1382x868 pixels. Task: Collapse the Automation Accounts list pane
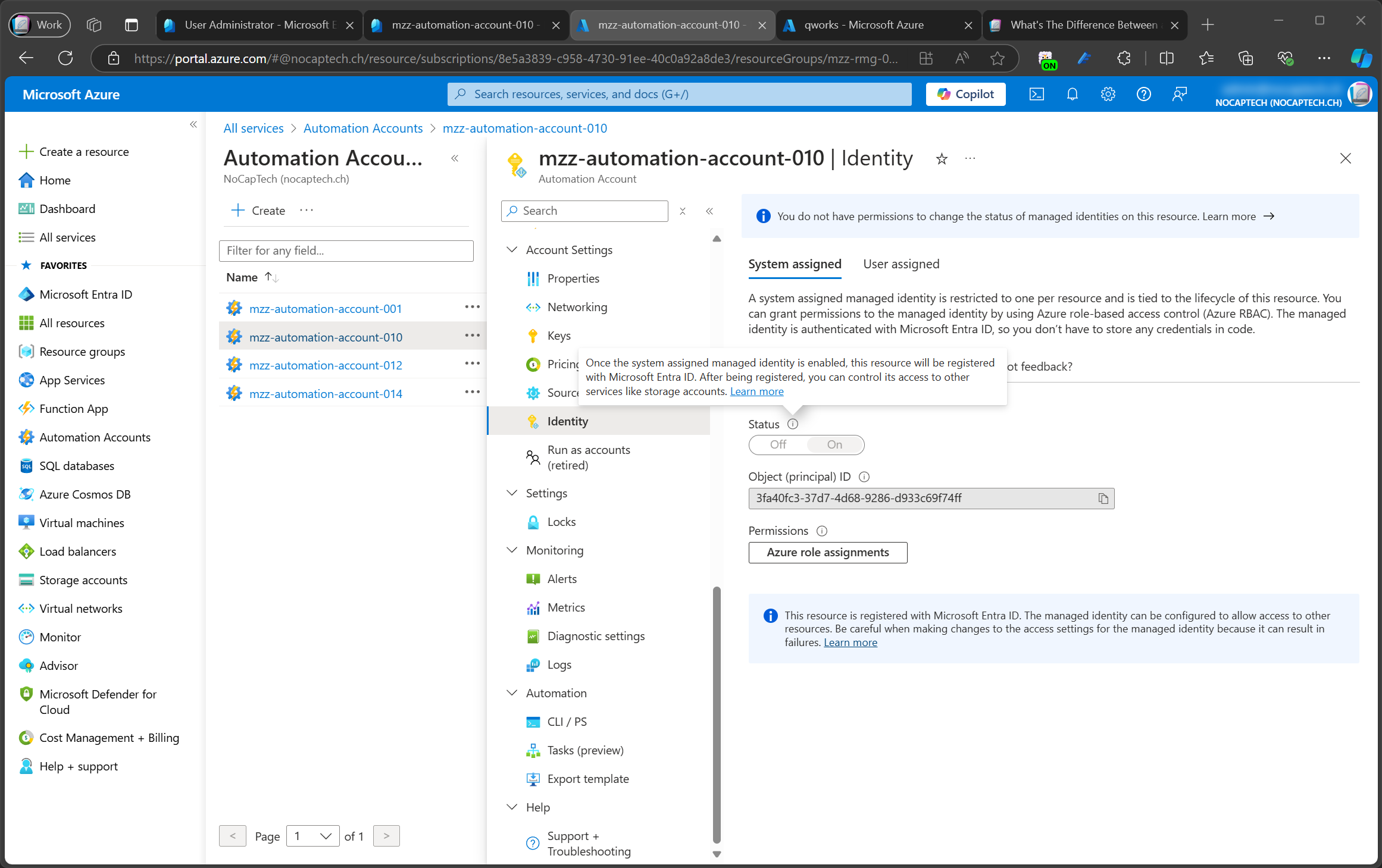455,158
